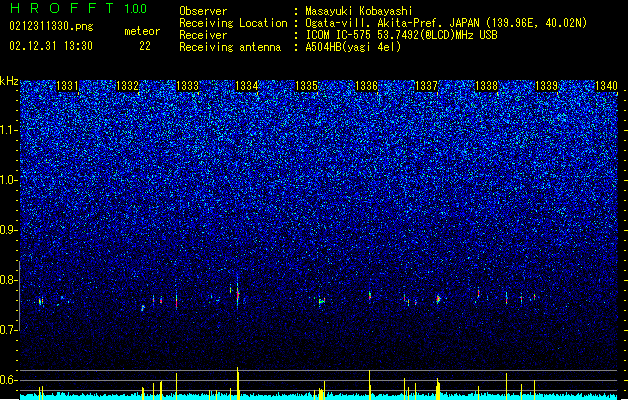Click the ICOM IC-575 receiver text
The height and width of the screenshot is (400, 629).
401,35
